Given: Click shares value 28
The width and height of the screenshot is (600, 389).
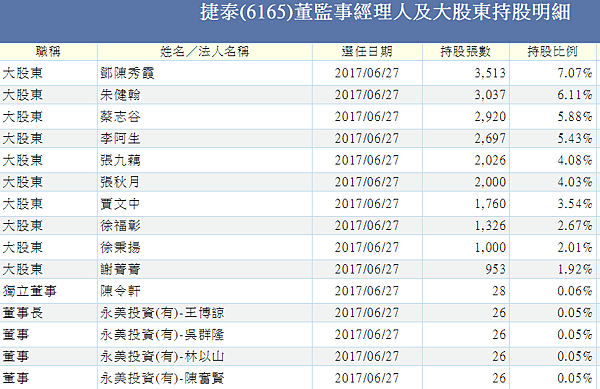Looking at the screenshot, I should tap(499, 291).
